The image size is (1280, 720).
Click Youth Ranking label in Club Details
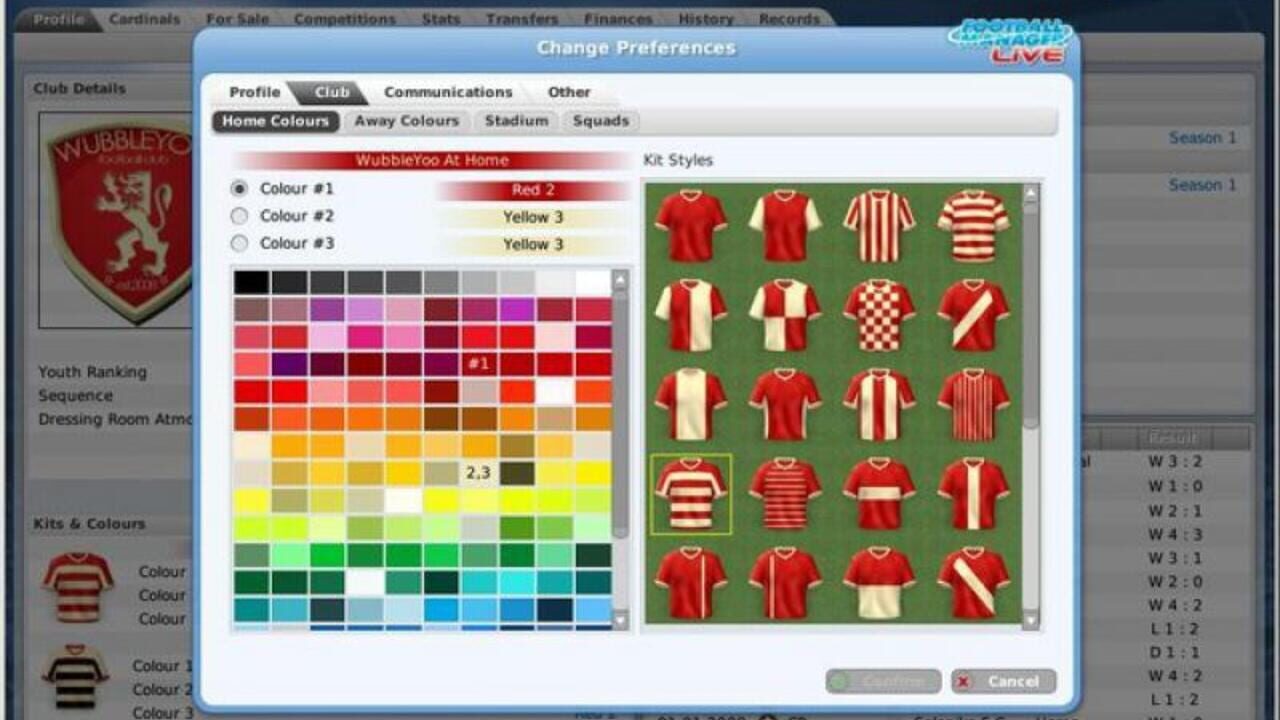92,372
